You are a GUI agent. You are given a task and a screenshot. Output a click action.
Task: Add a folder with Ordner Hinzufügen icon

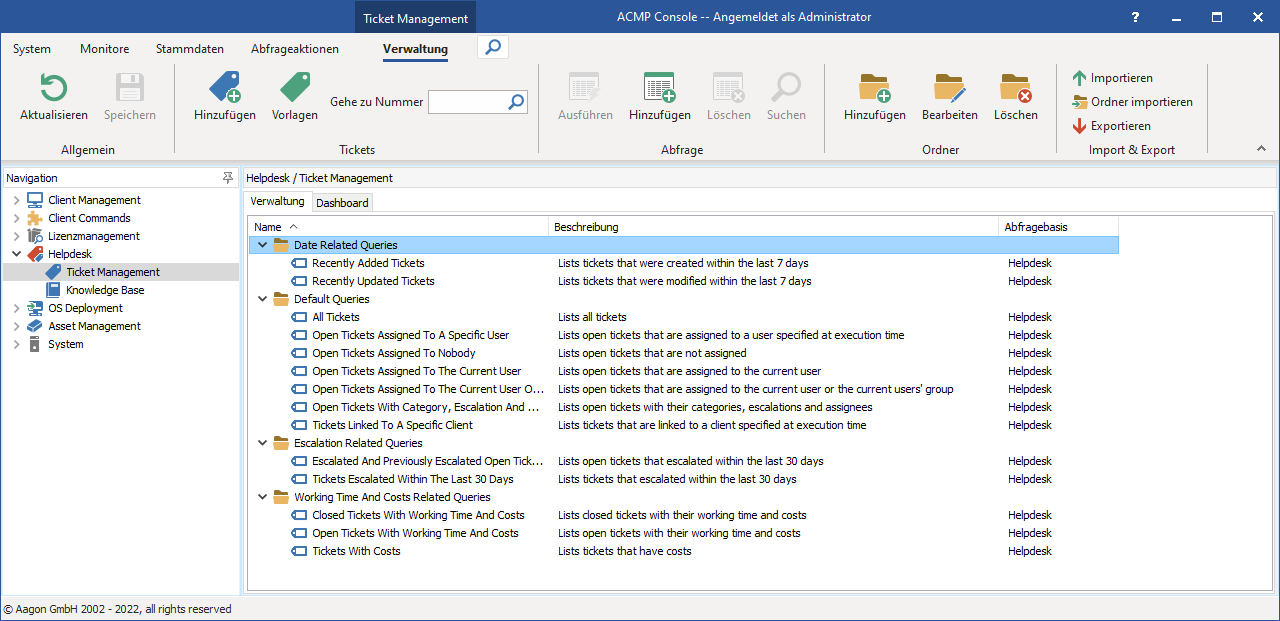point(875,88)
